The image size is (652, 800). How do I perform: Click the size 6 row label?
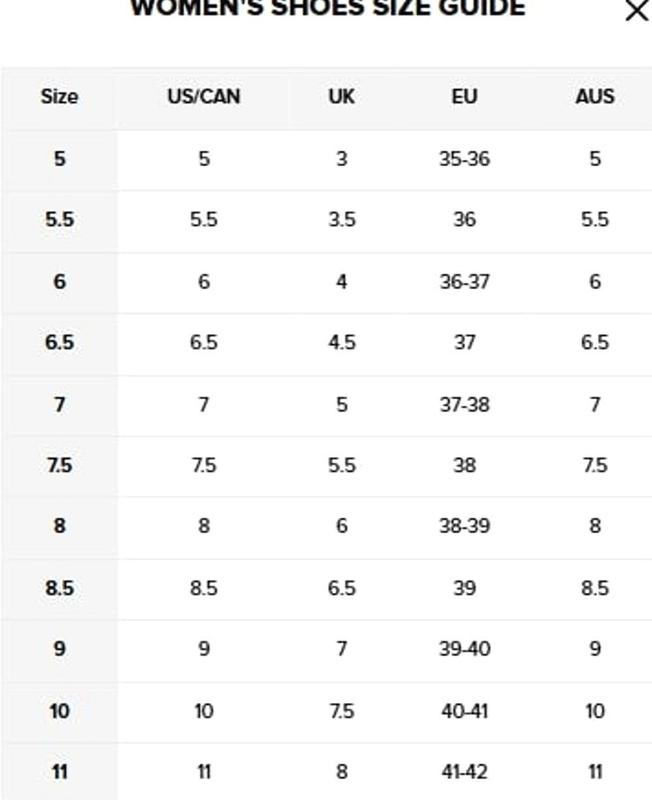[x=59, y=281]
